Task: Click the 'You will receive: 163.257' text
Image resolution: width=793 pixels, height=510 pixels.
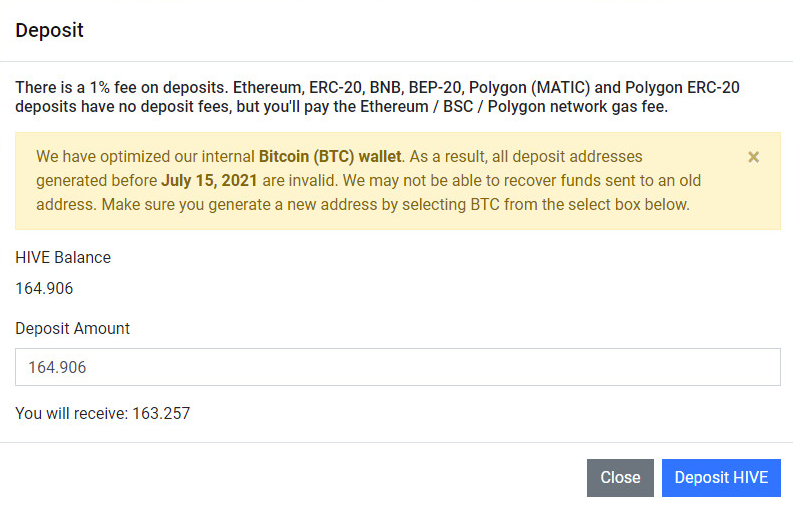Action: tap(102, 413)
